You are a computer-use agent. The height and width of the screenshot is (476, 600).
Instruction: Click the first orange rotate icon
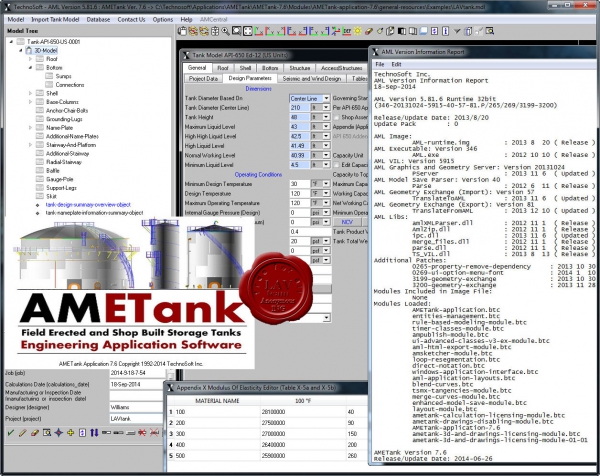[x=193, y=31]
